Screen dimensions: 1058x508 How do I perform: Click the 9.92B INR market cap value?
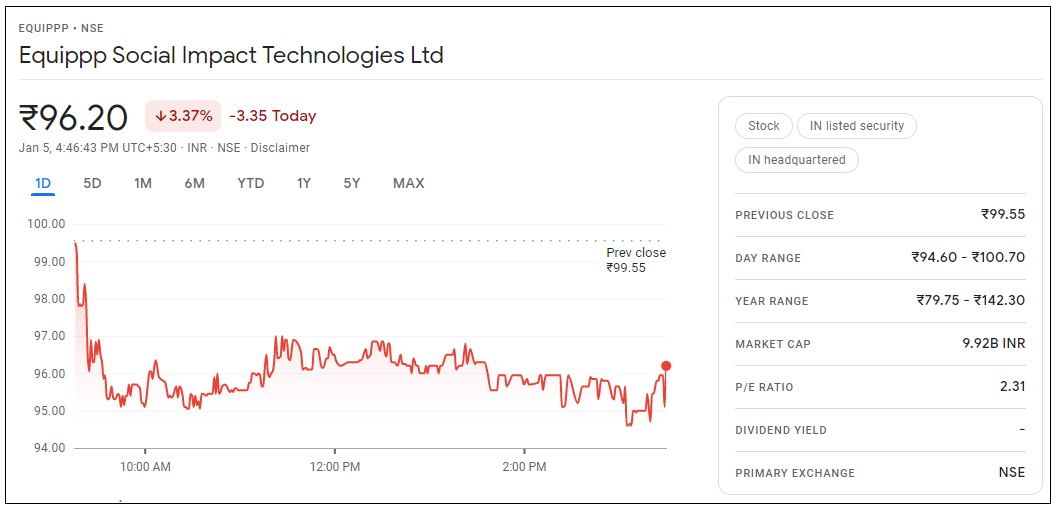[x=994, y=343]
